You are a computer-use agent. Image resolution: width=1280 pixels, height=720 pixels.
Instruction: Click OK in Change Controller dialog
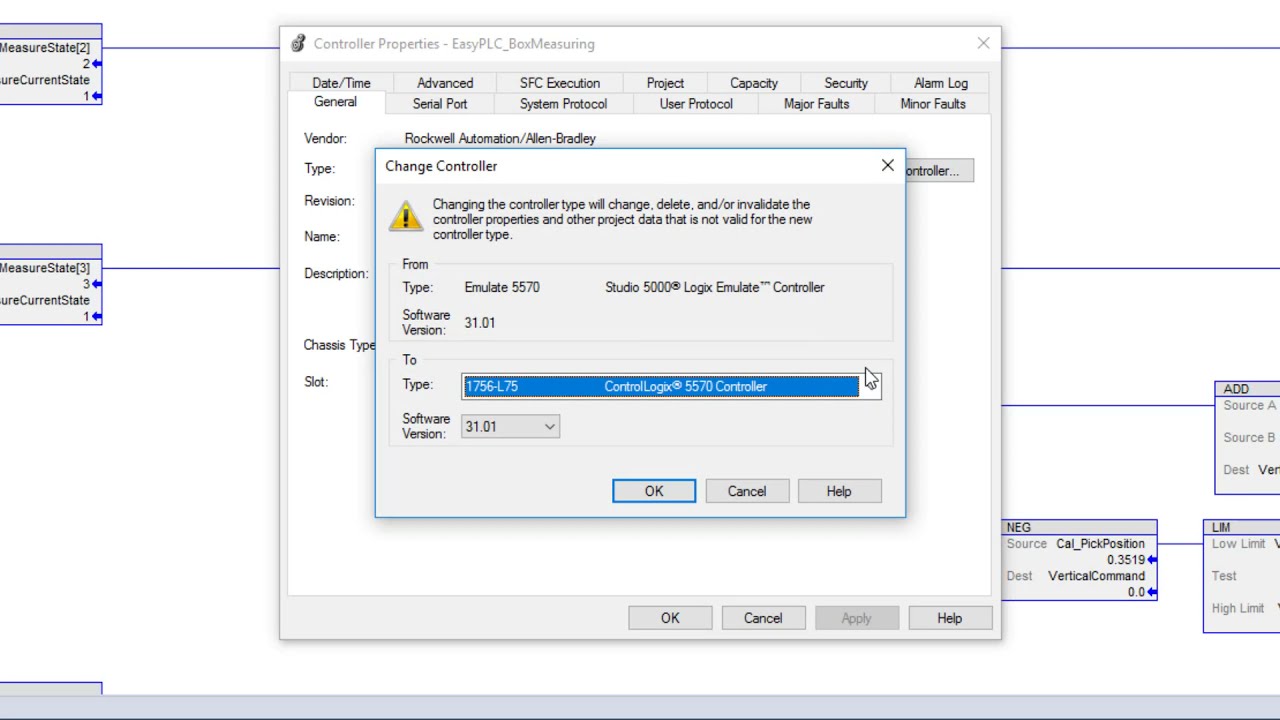[654, 491]
